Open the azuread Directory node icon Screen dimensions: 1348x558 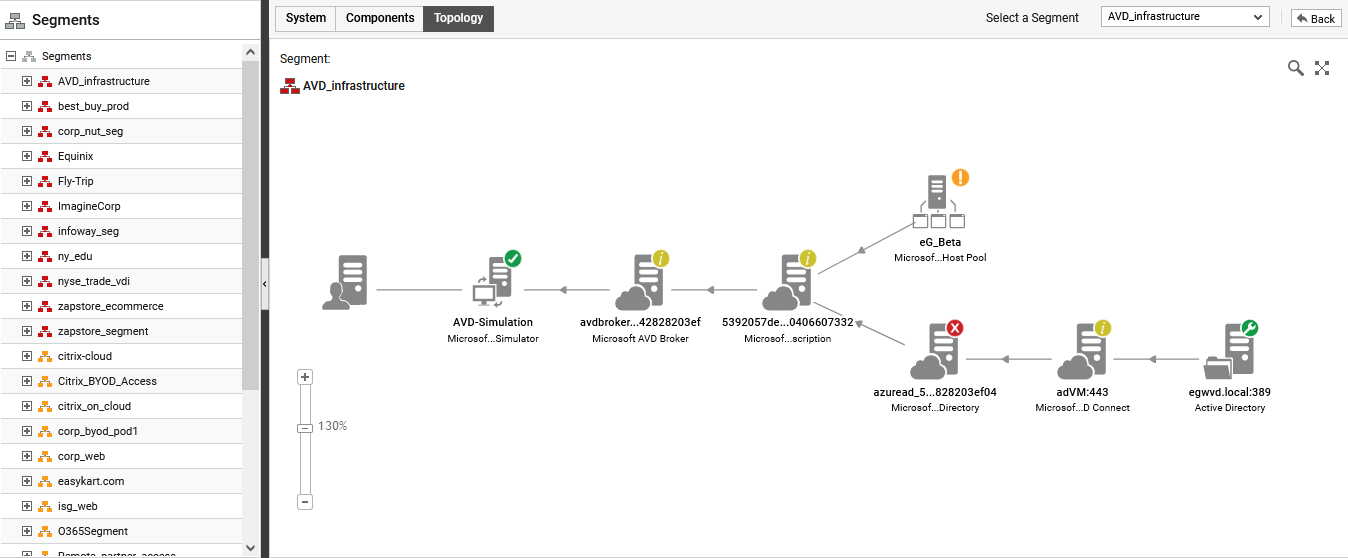(x=934, y=351)
